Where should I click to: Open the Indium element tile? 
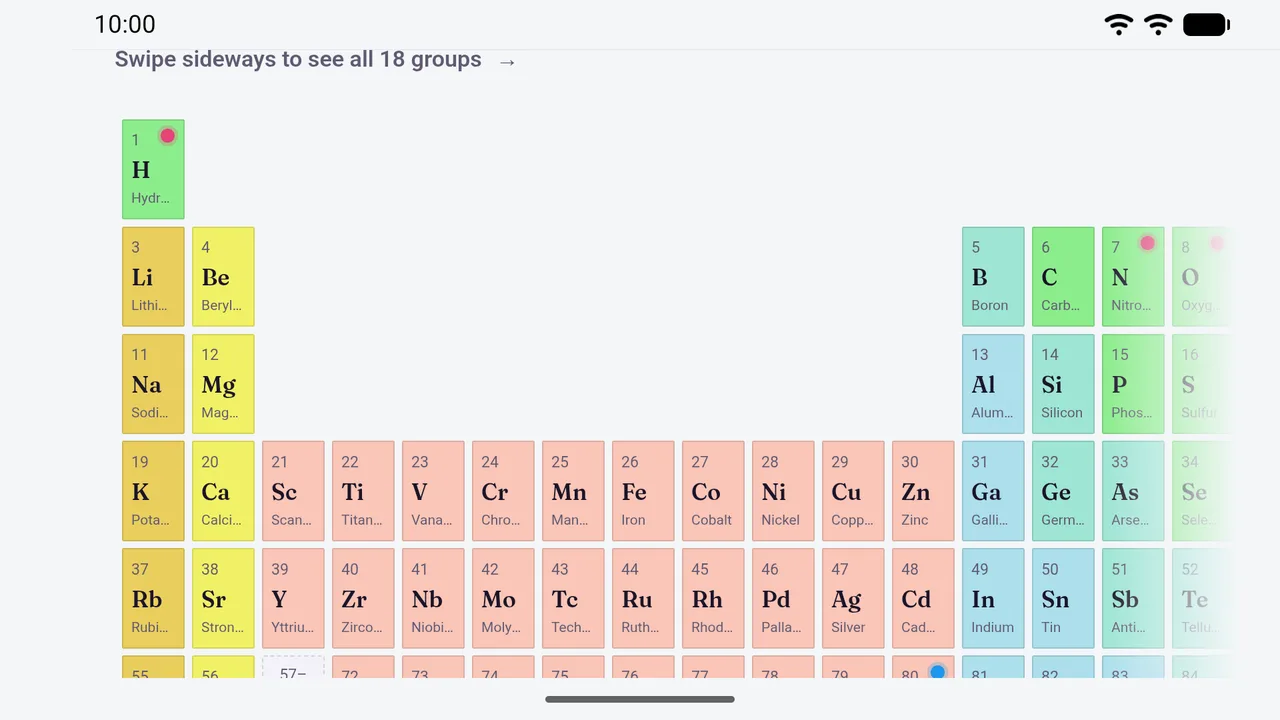tap(993, 598)
